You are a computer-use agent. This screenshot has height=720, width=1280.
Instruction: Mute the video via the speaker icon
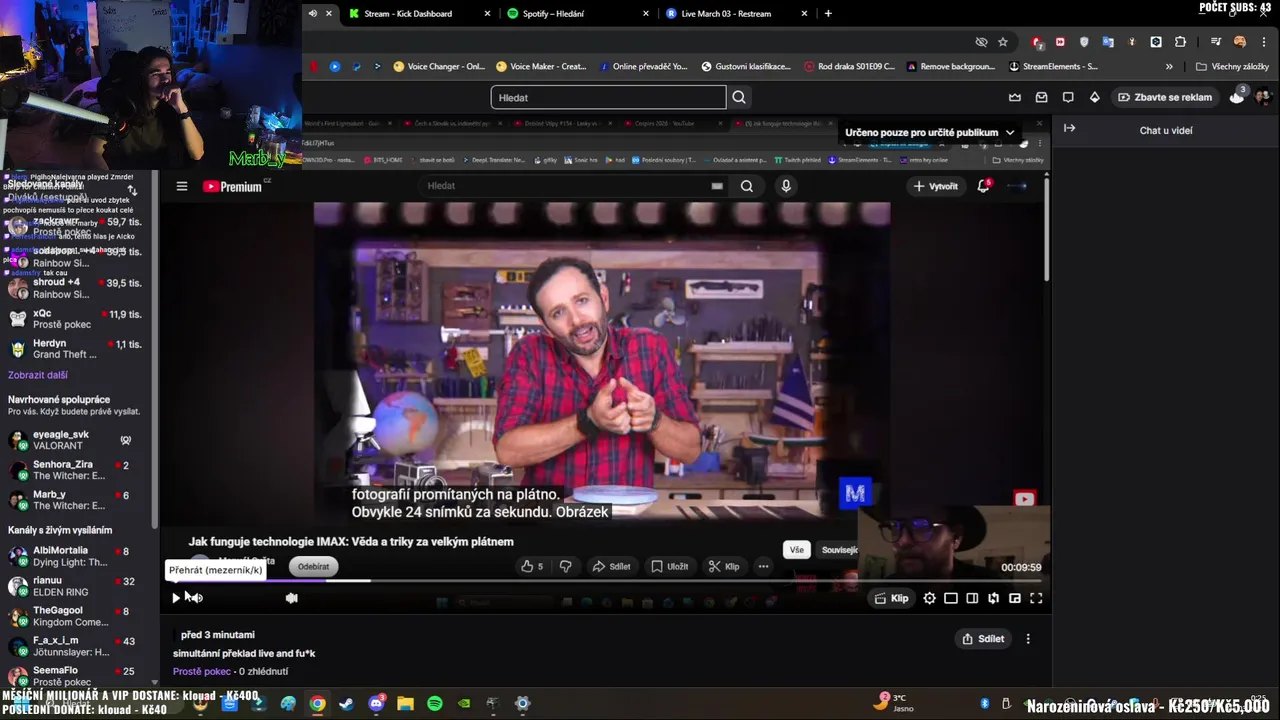pyautogui.click(x=196, y=598)
